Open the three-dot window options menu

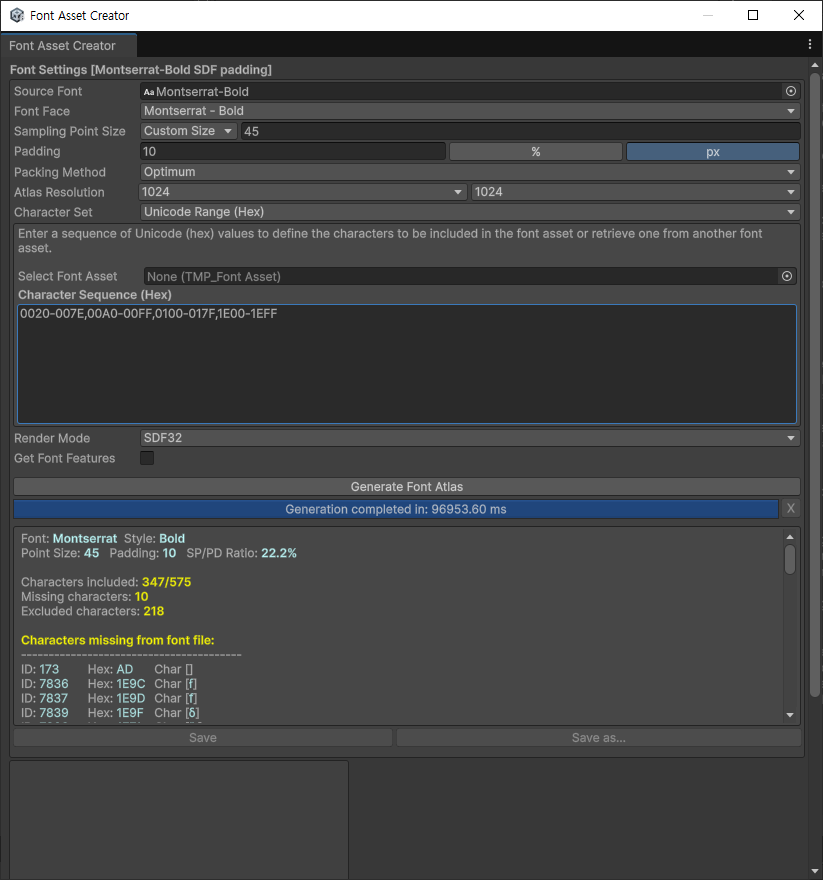pos(810,44)
